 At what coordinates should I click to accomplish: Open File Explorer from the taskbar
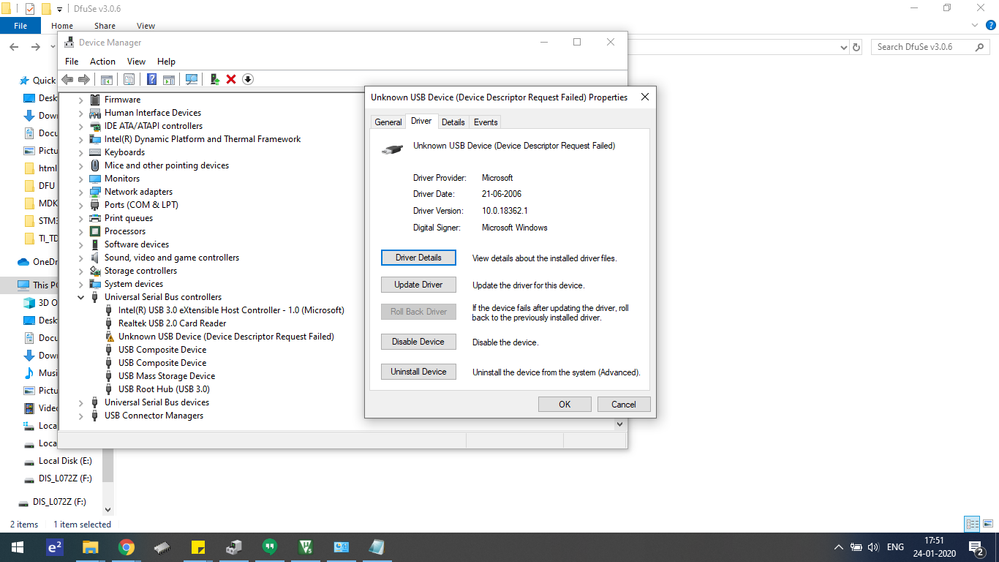pyautogui.click(x=90, y=547)
